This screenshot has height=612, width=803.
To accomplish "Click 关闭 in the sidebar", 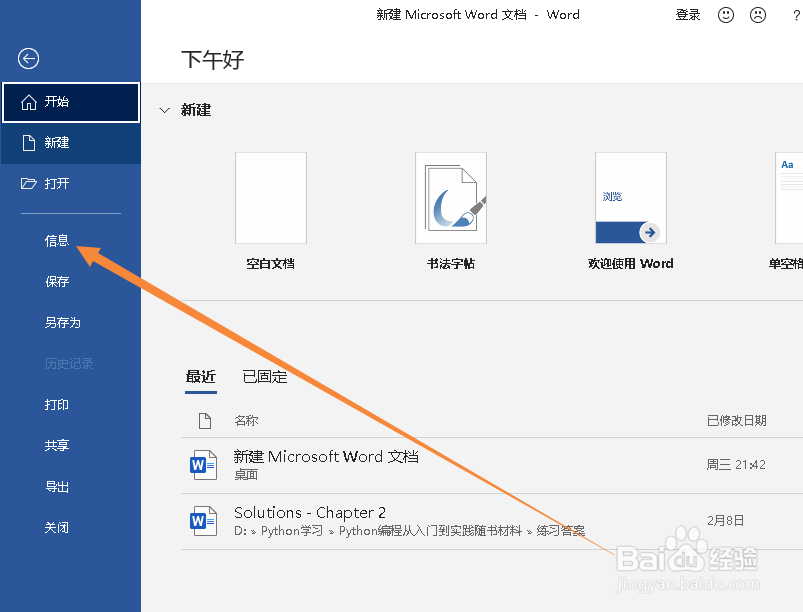I will pos(57,527).
